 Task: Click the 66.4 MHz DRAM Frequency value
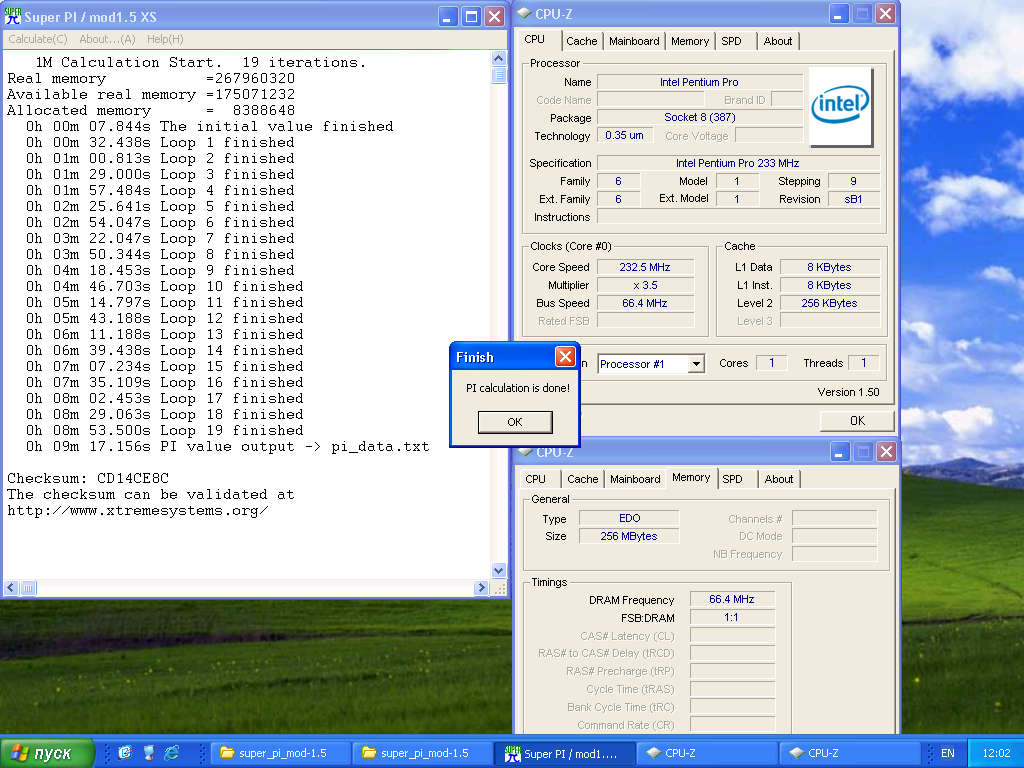point(731,599)
